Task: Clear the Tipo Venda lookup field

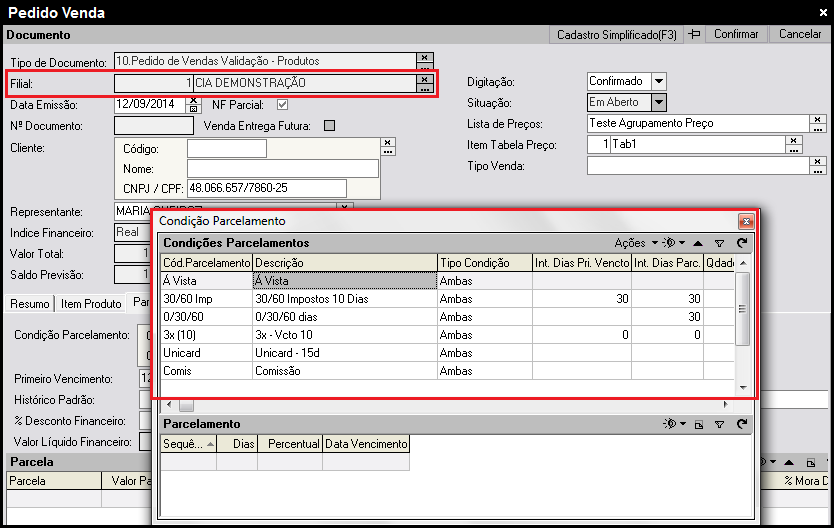Action: [x=818, y=162]
